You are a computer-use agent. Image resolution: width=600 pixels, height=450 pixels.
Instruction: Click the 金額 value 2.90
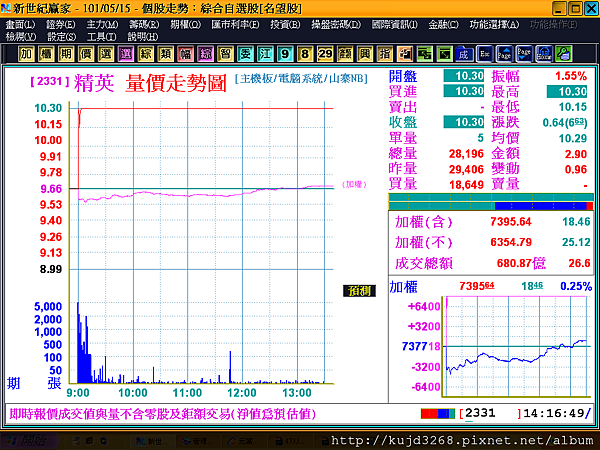tap(576, 154)
